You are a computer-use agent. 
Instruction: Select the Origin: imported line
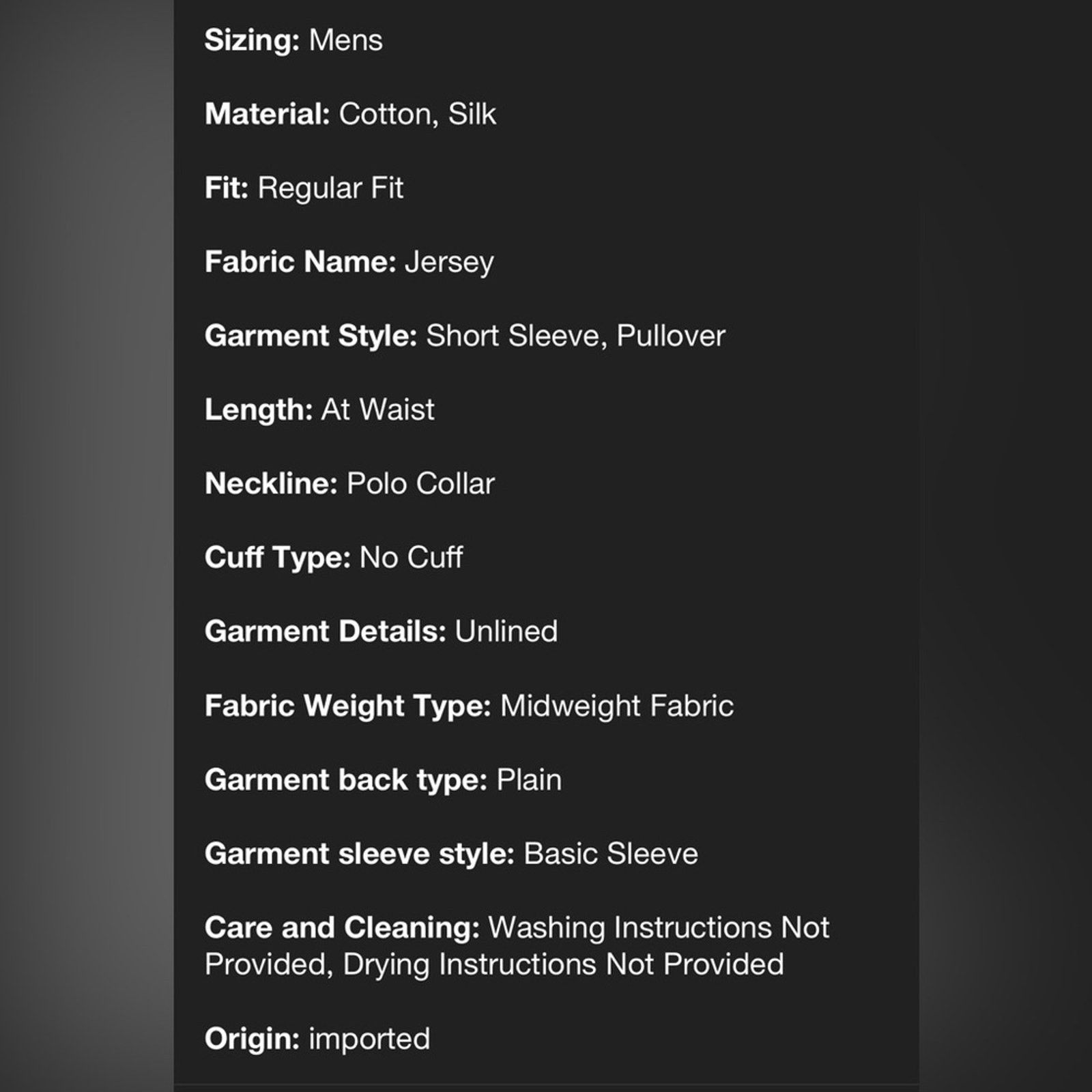(x=317, y=1039)
